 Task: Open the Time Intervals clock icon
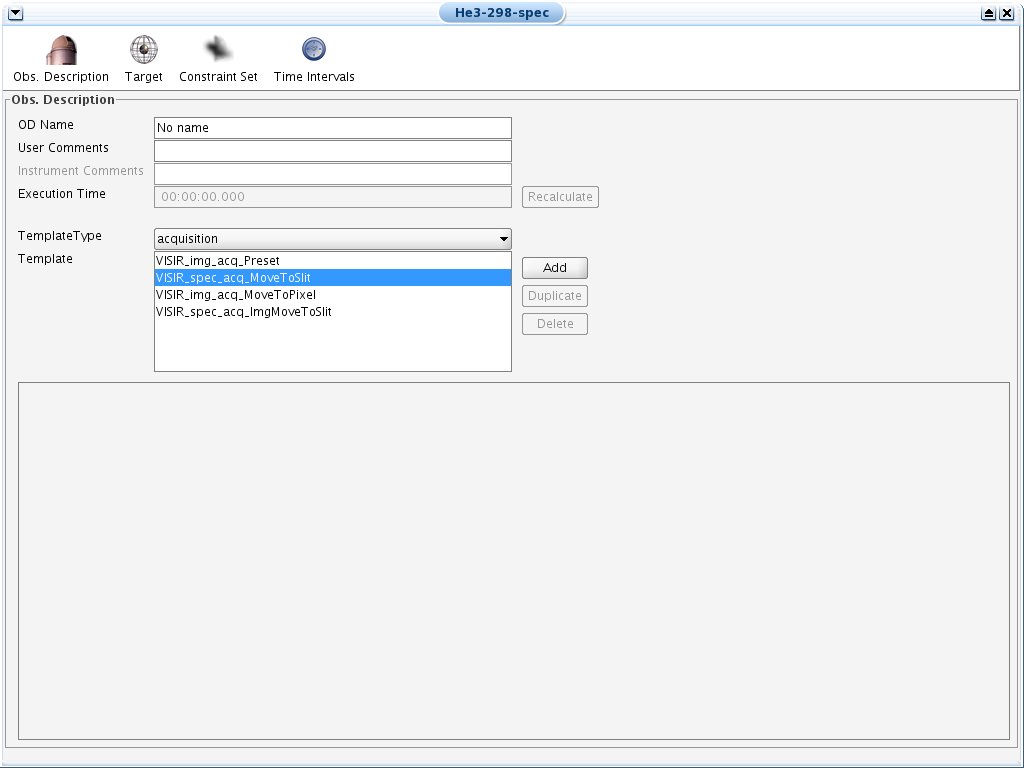click(x=313, y=49)
